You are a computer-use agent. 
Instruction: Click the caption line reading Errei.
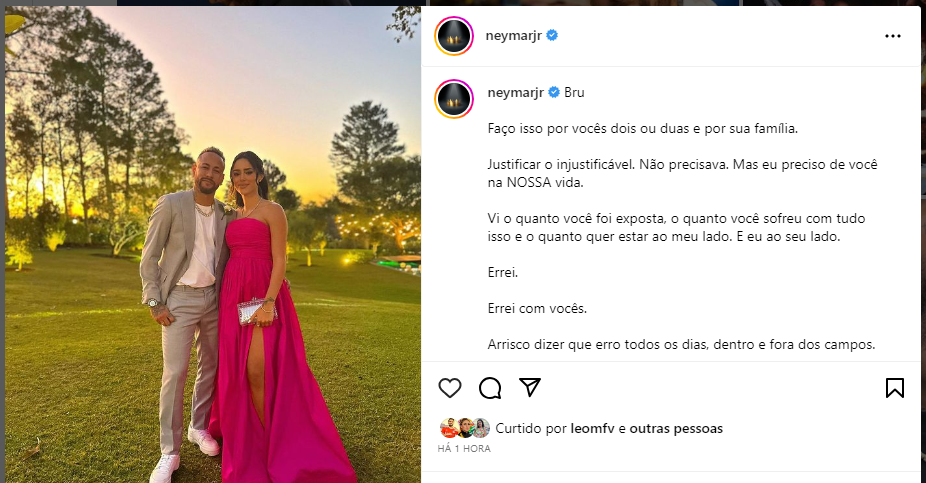point(503,273)
